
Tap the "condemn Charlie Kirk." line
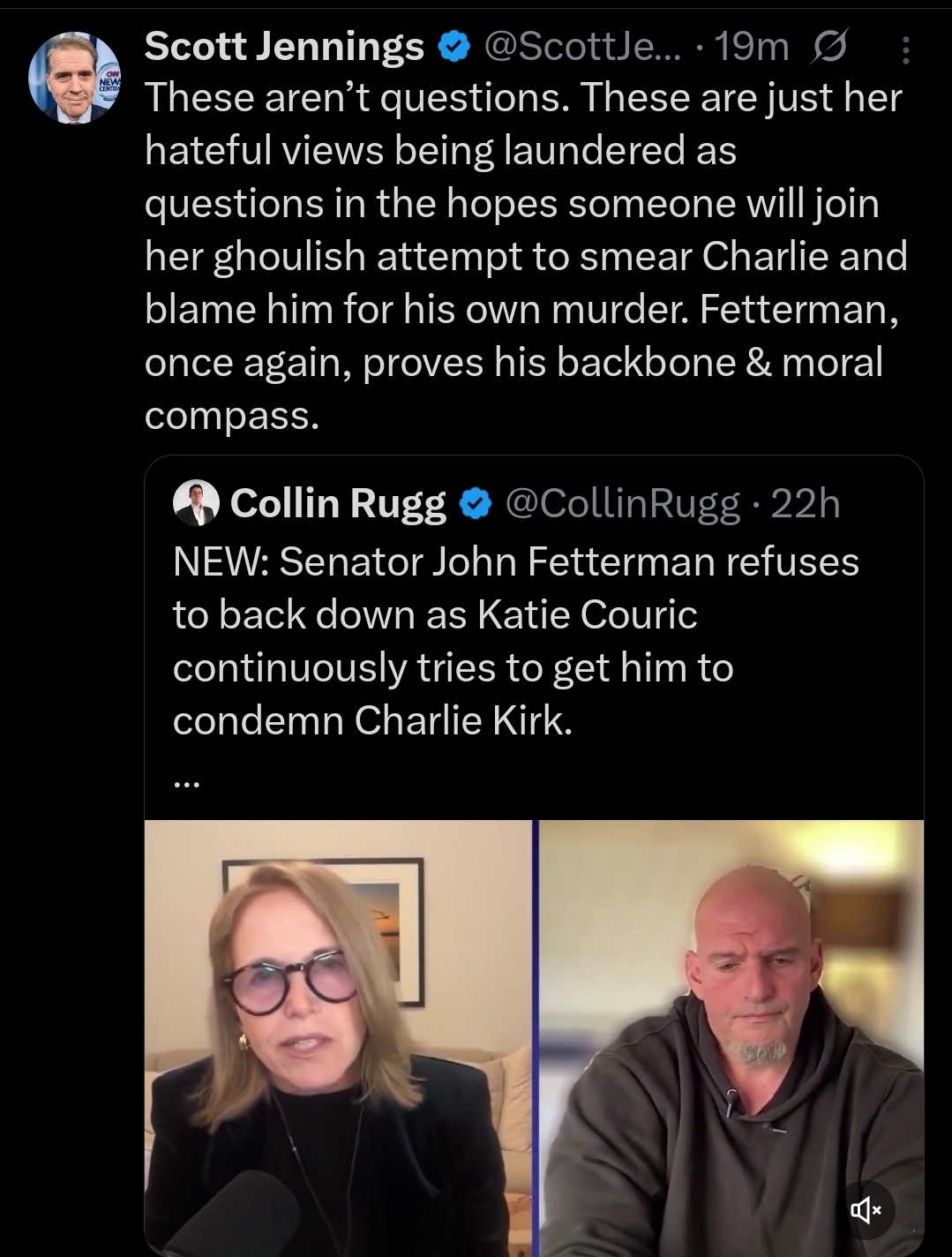click(372, 721)
